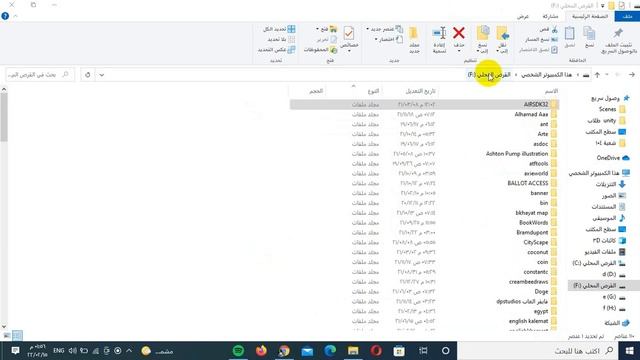
Task: Click the Task View icon on the taskbar
Action: tap(423, 351)
